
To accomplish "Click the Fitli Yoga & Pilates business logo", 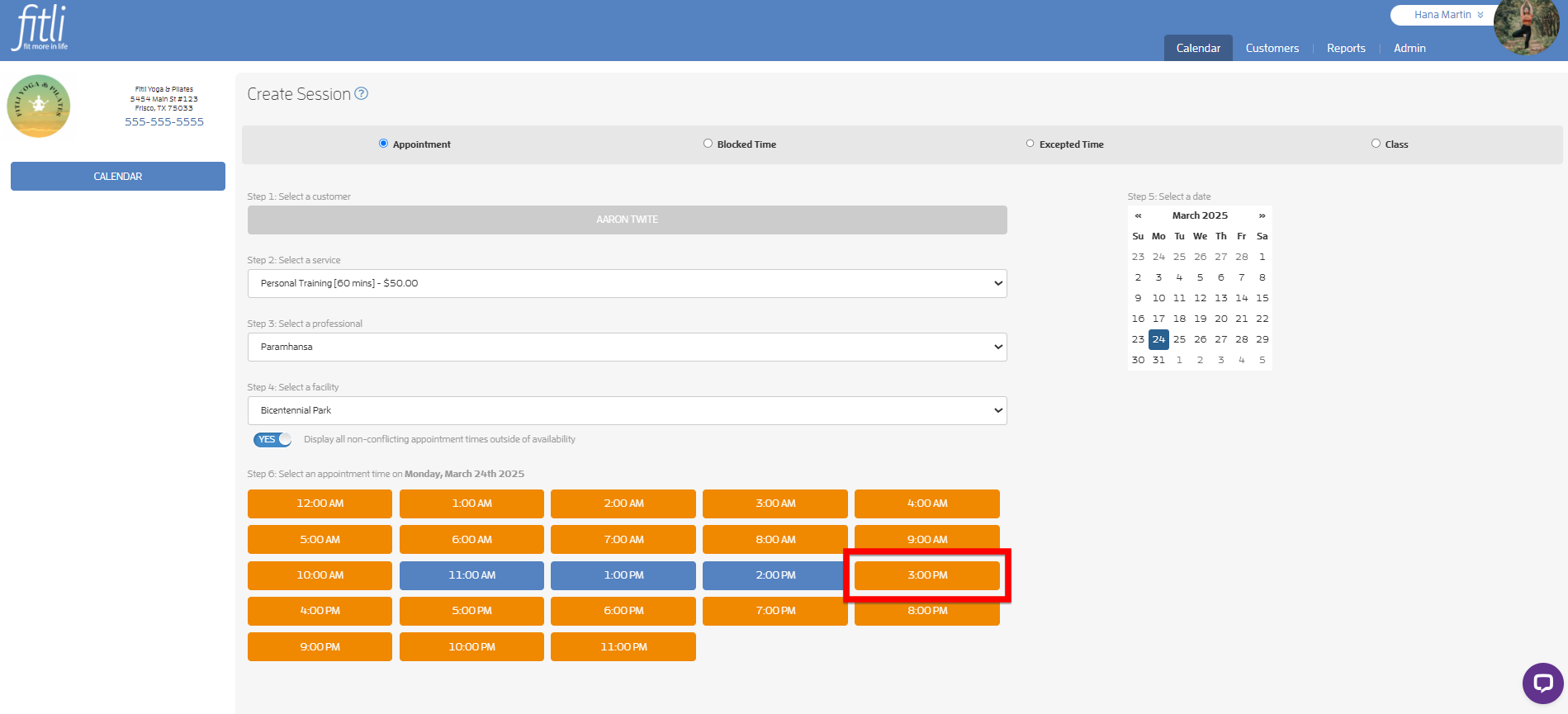I will (x=39, y=106).
